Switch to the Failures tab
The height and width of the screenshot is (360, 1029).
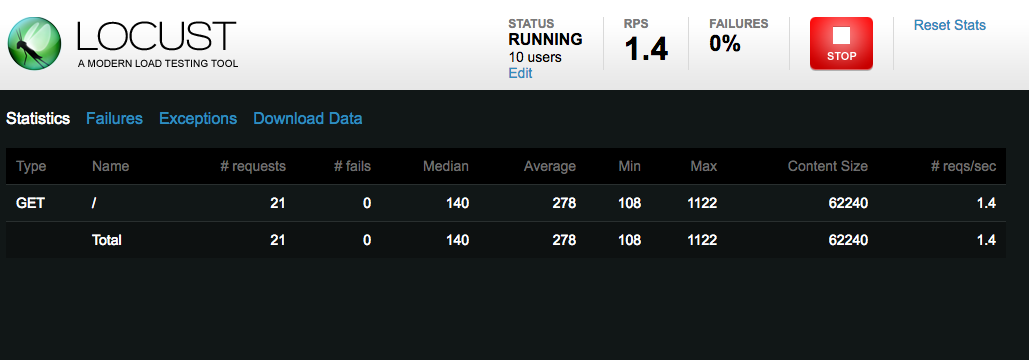click(x=114, y=119)
